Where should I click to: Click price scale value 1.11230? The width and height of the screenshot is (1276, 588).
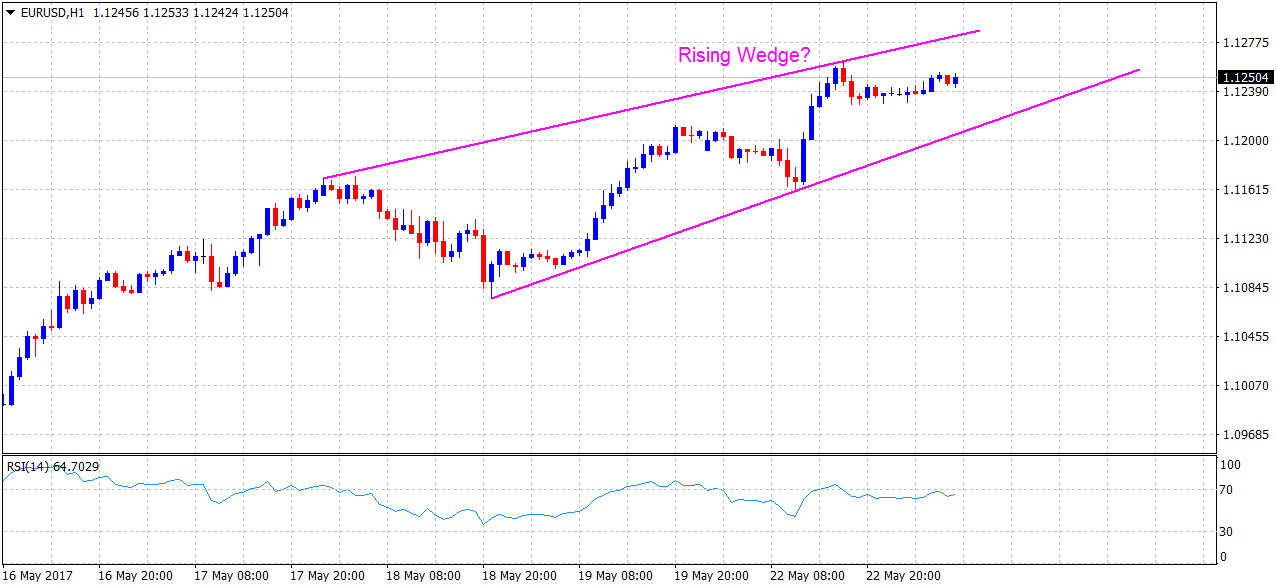click(x=1244, y=239)
